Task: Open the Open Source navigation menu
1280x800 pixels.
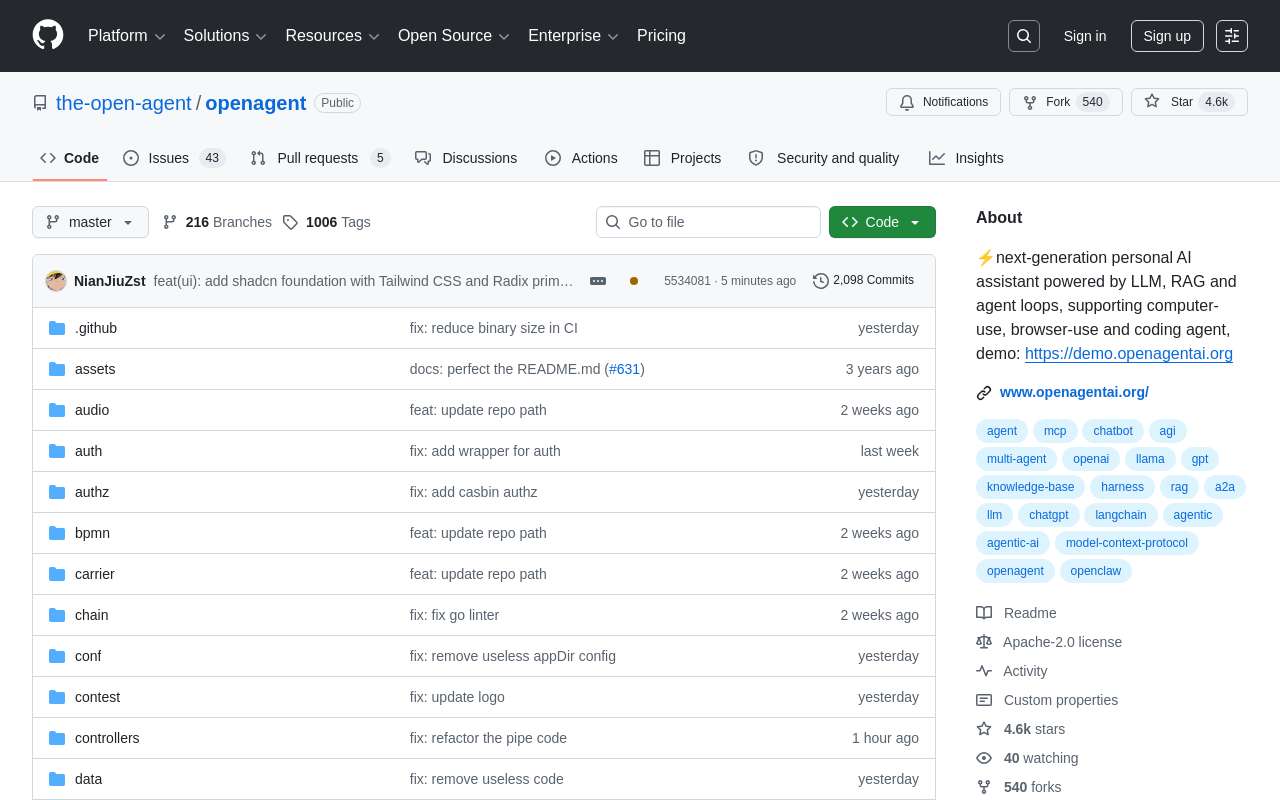Action: click(x=454, y=36)
